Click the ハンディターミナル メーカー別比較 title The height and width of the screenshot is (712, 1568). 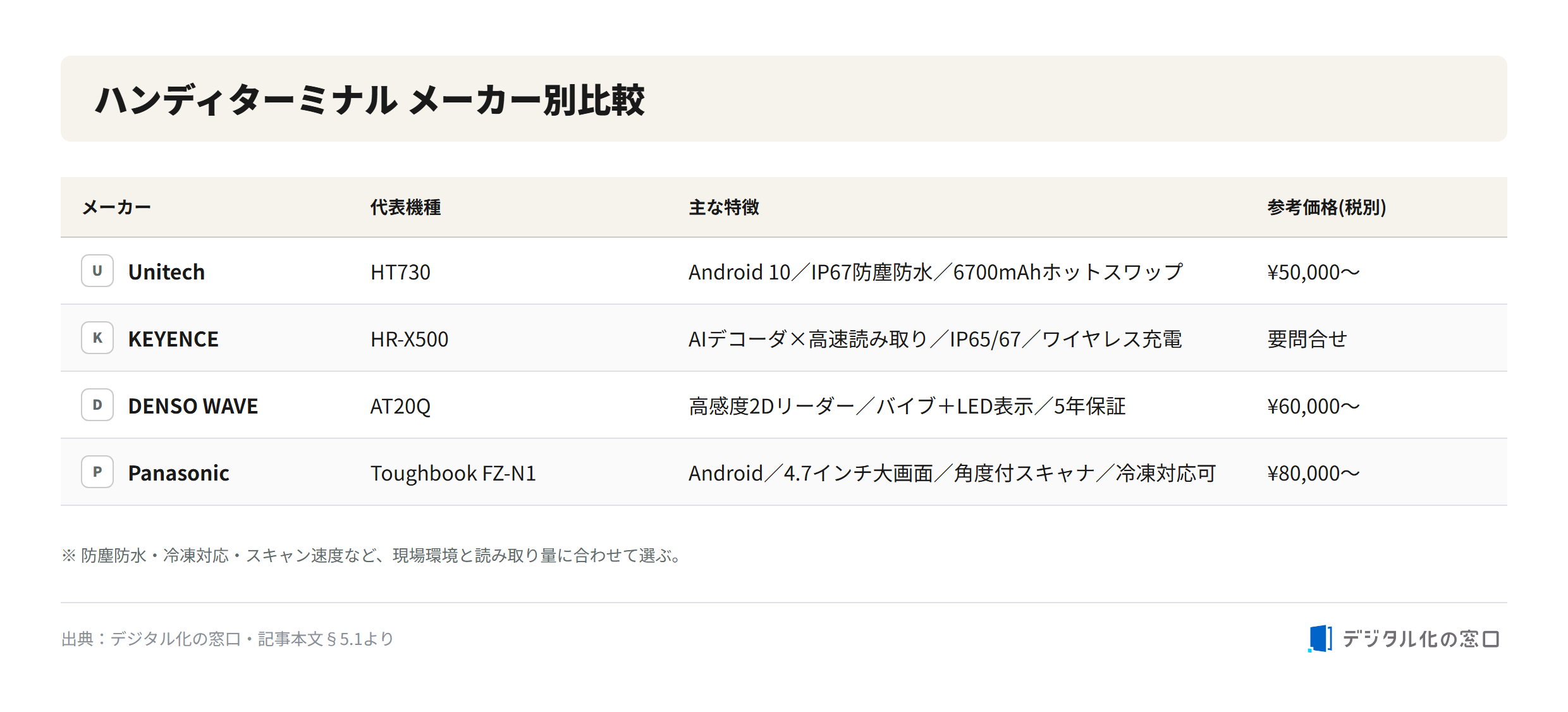pos(369,100)
